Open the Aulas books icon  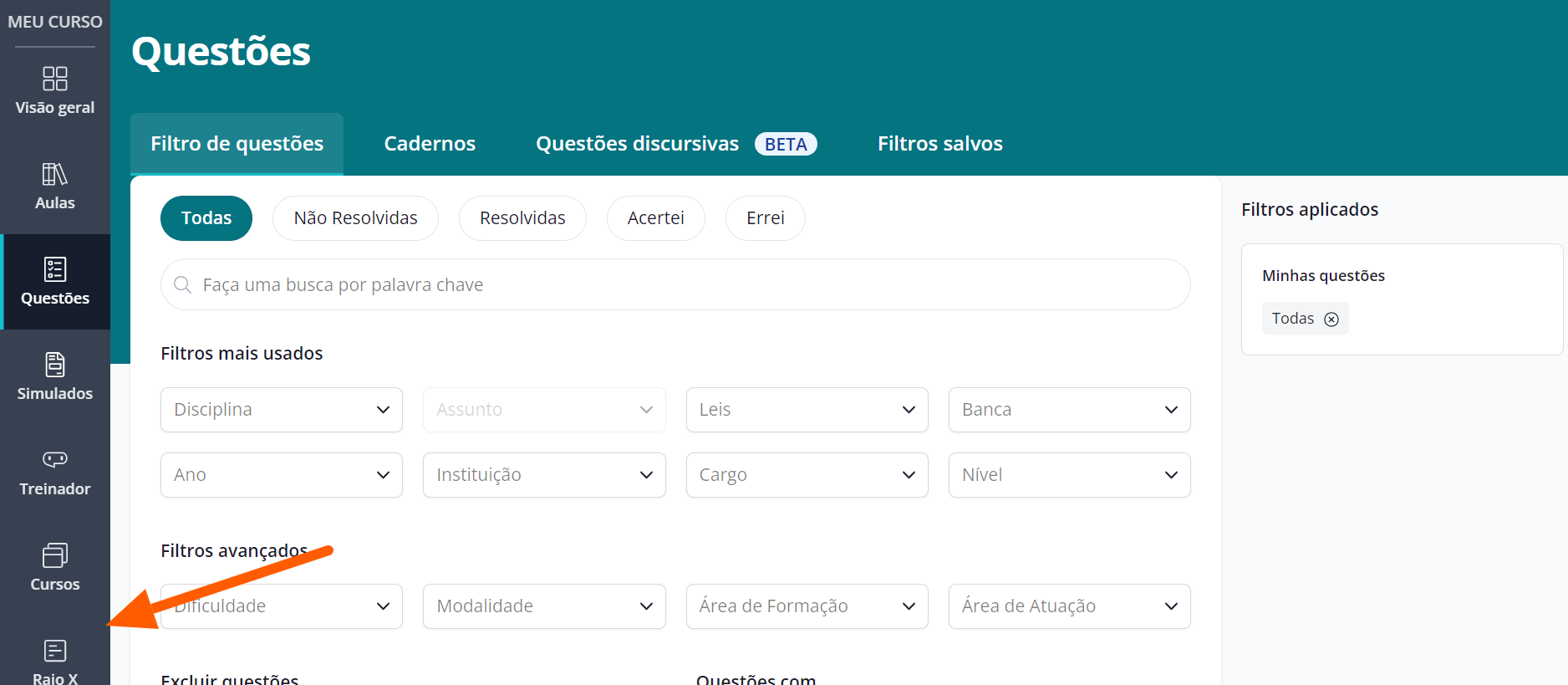[55, 174]
